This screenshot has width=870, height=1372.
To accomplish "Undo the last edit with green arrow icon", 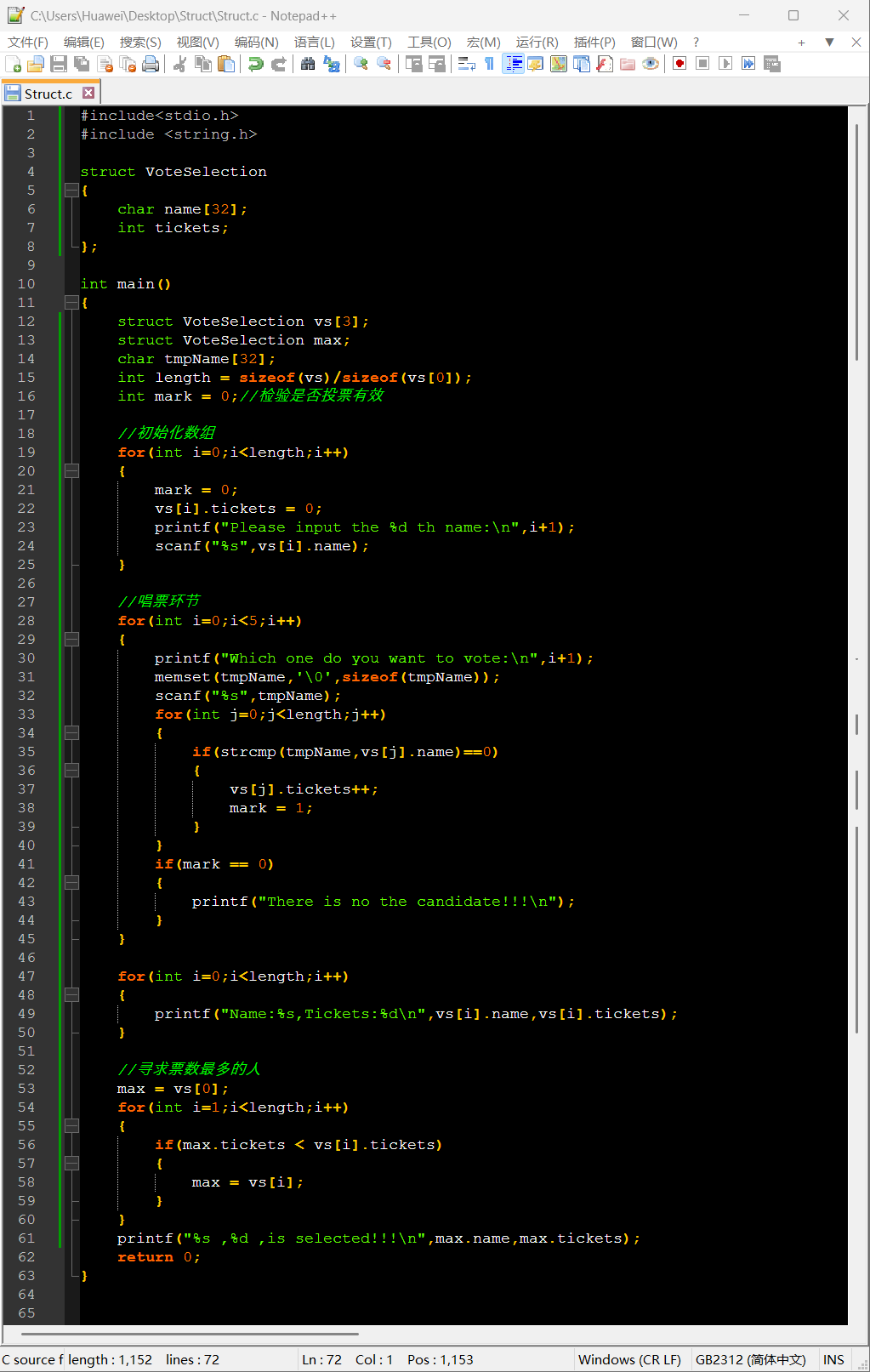I will click(x=255, y=64).
